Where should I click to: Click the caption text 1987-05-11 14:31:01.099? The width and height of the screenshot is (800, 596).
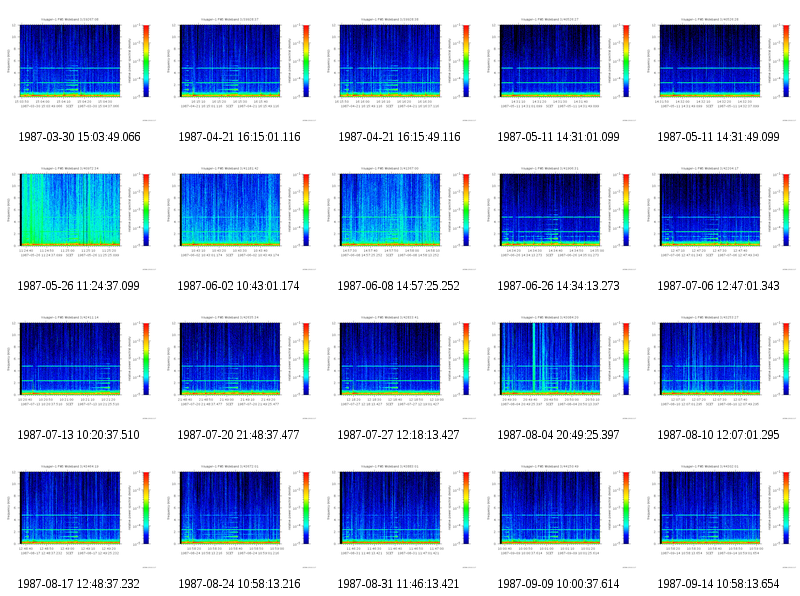558,137
